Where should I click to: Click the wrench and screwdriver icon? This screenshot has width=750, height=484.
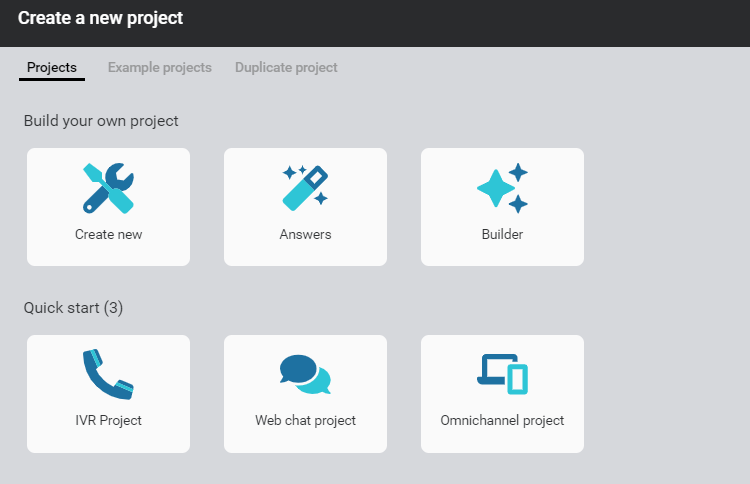click(108, 188)
